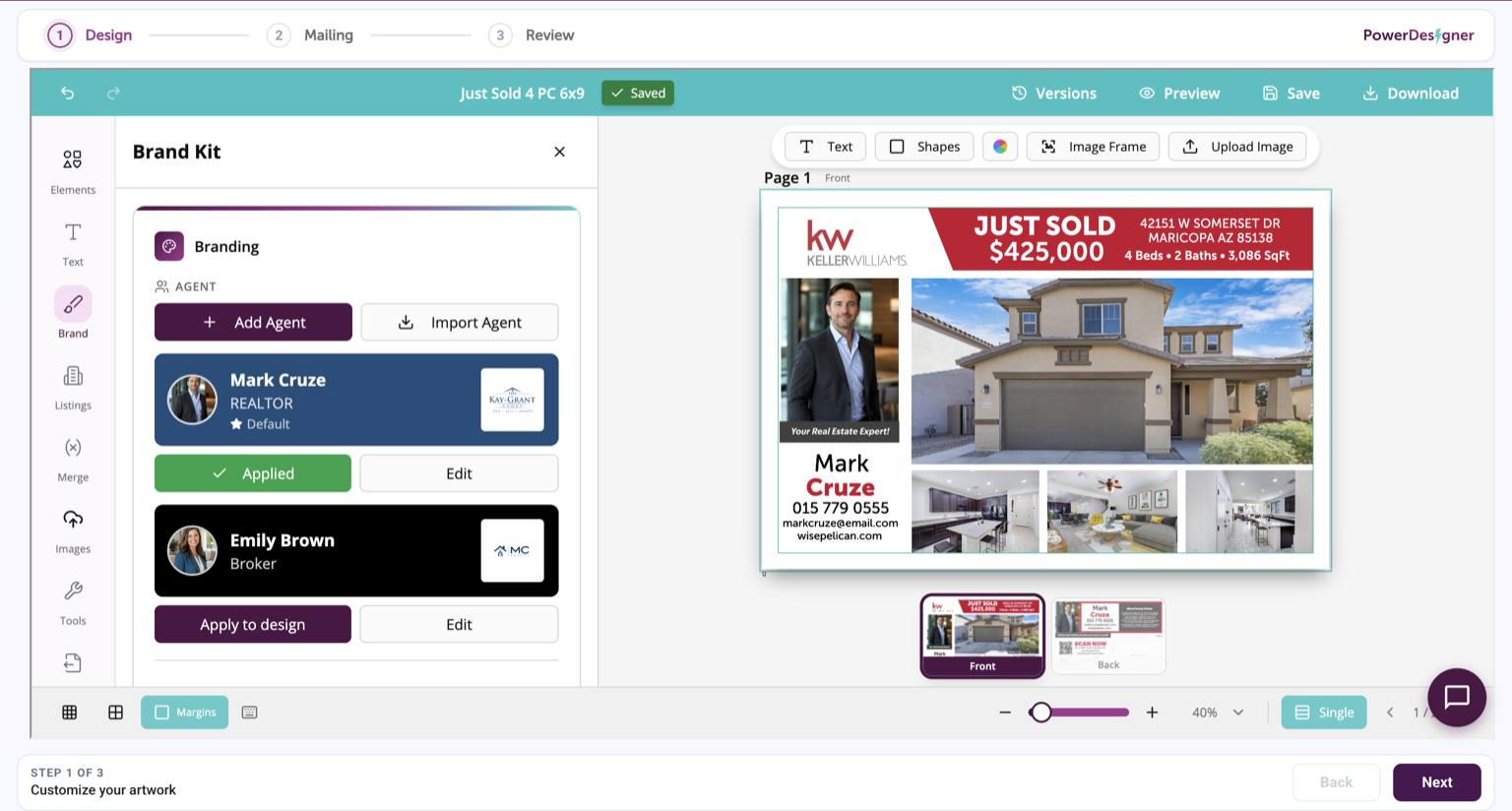
Task: Close the Brand Kit panel
Action: click(x=559, y=152)
